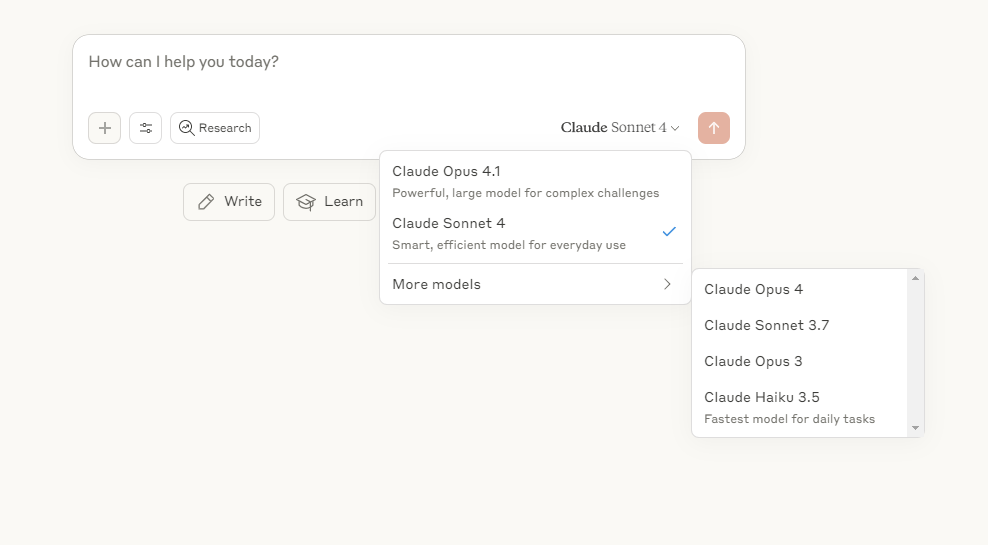
Task: Click the scrollbar up arrow in submenu
Action: pyautogui.click(x=916, y=278)
